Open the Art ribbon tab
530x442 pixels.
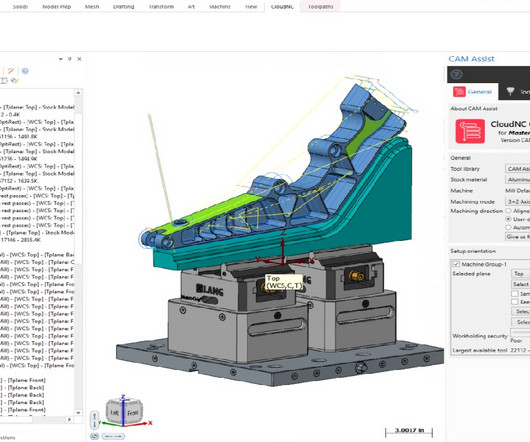pos(191,6)
